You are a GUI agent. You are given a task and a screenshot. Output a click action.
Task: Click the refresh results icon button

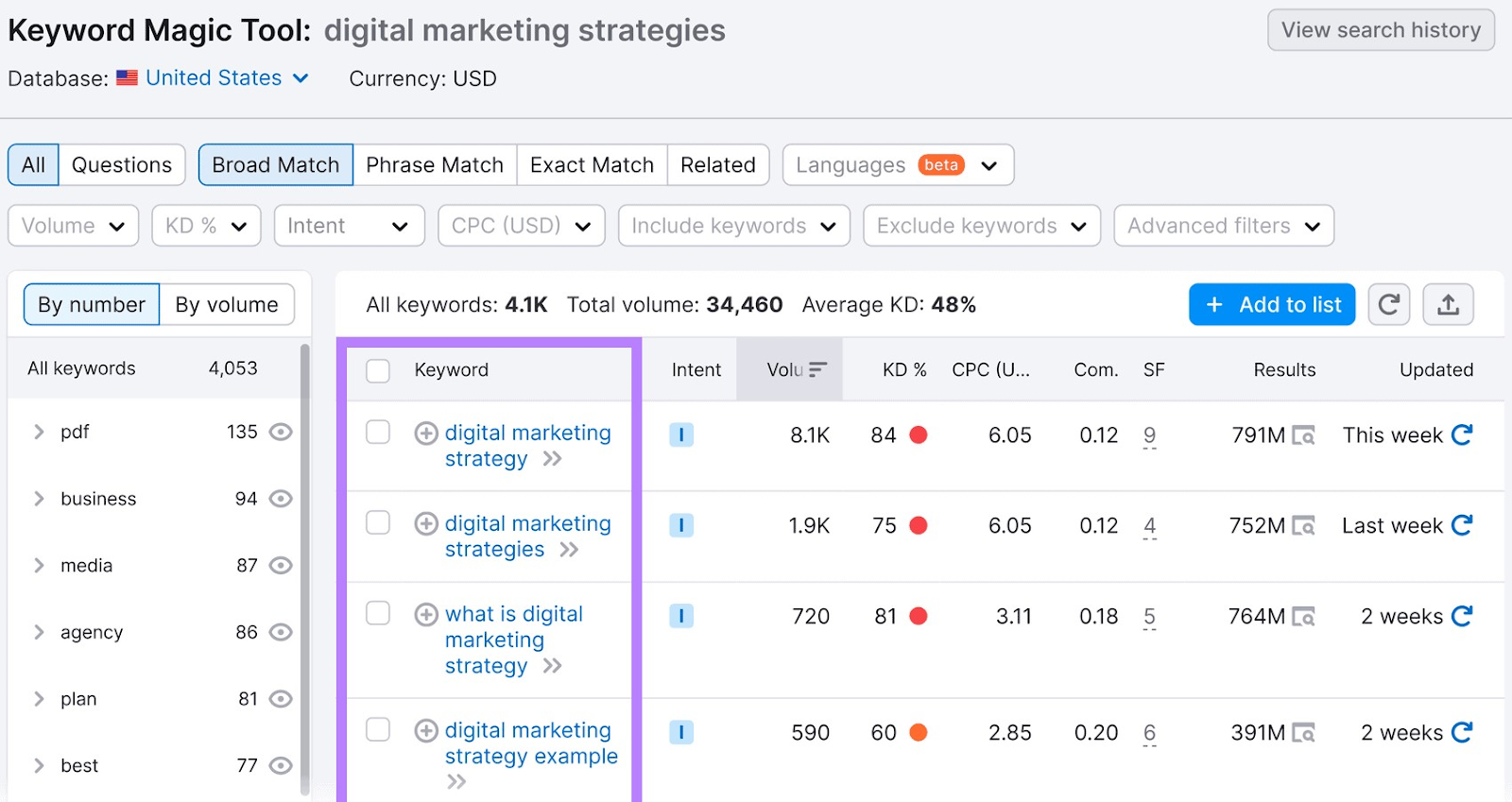coord(1388,304)
